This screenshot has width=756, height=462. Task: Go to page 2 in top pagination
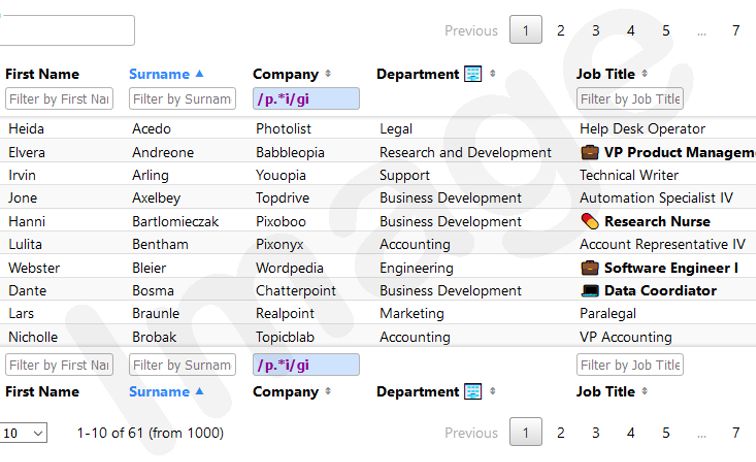(561, 31)
